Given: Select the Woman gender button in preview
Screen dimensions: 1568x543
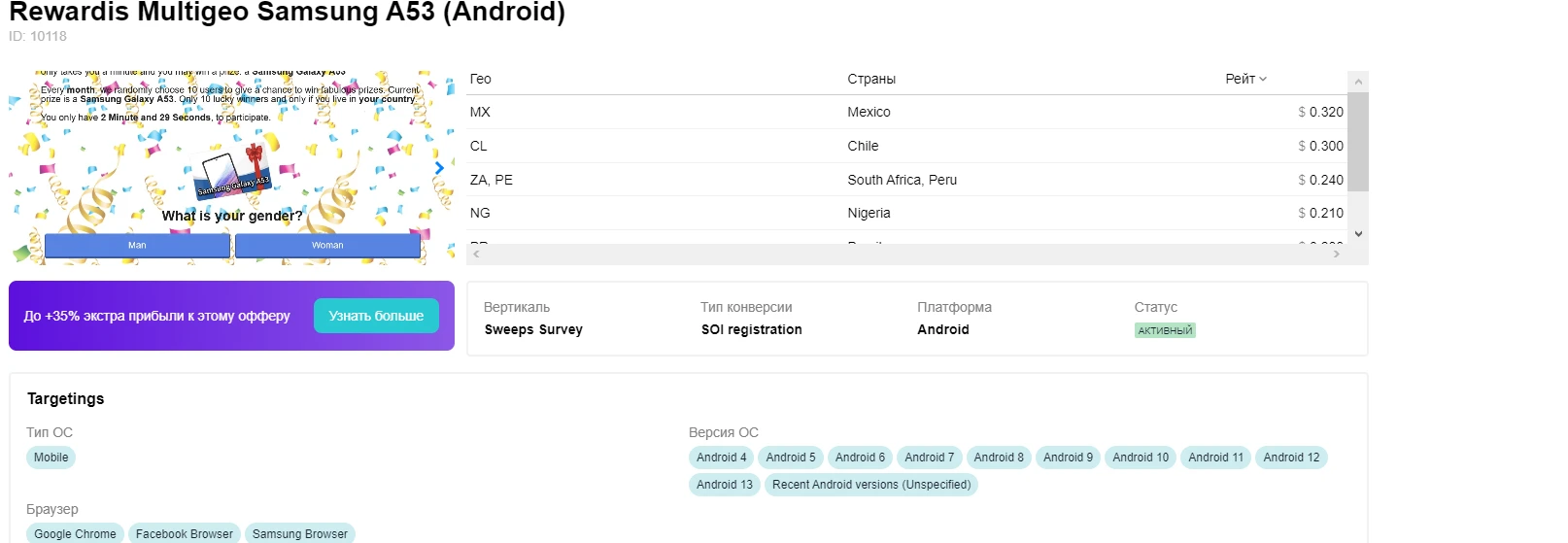Looking at the screenshot, I should [x=327, y=245].
